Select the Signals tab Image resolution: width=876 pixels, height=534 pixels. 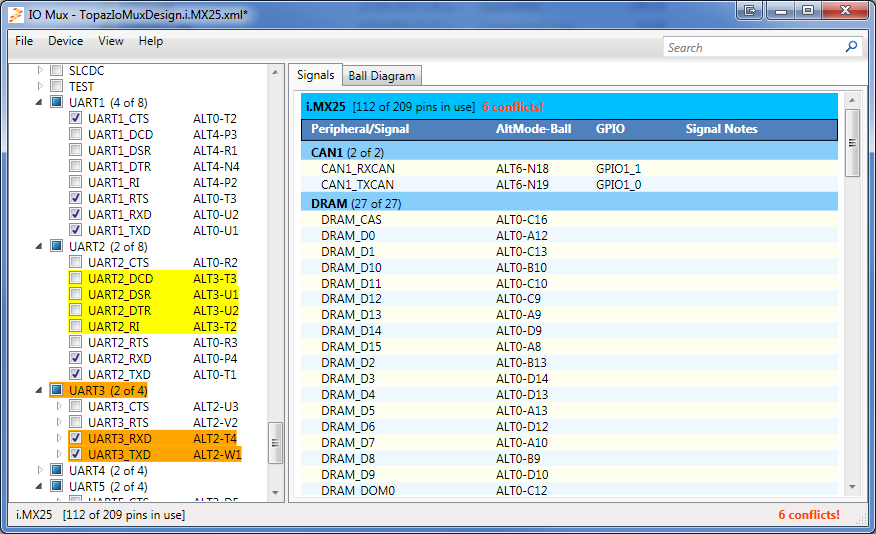click(316, 75)
